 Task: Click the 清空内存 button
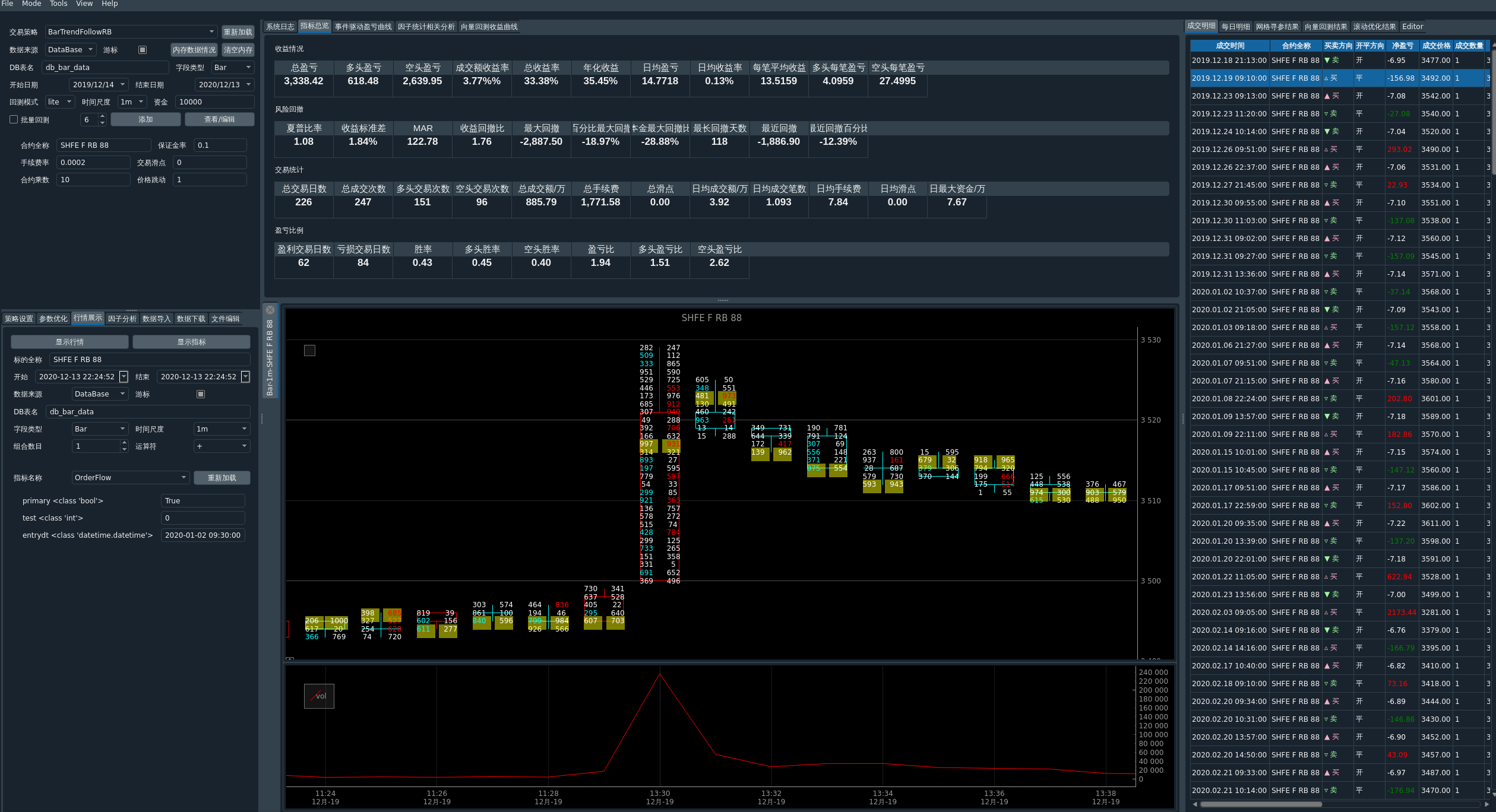tap(238, 50)
